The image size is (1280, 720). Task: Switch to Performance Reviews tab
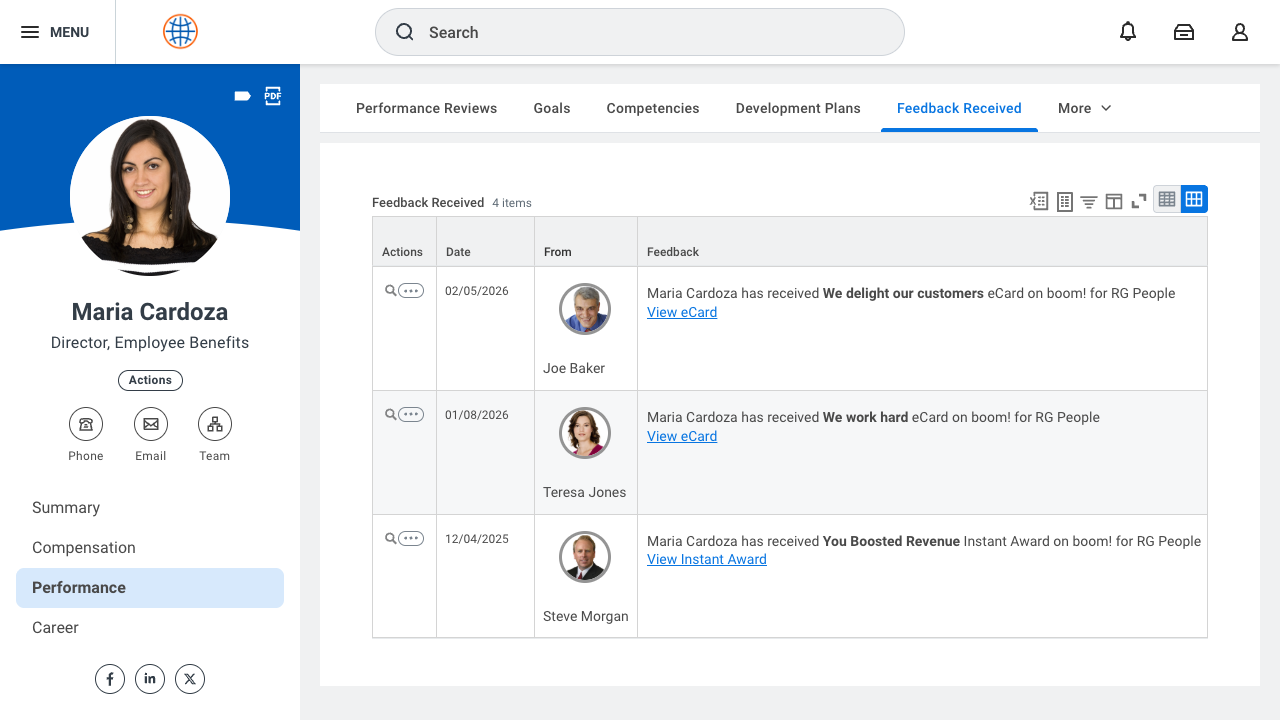[427, 108]
